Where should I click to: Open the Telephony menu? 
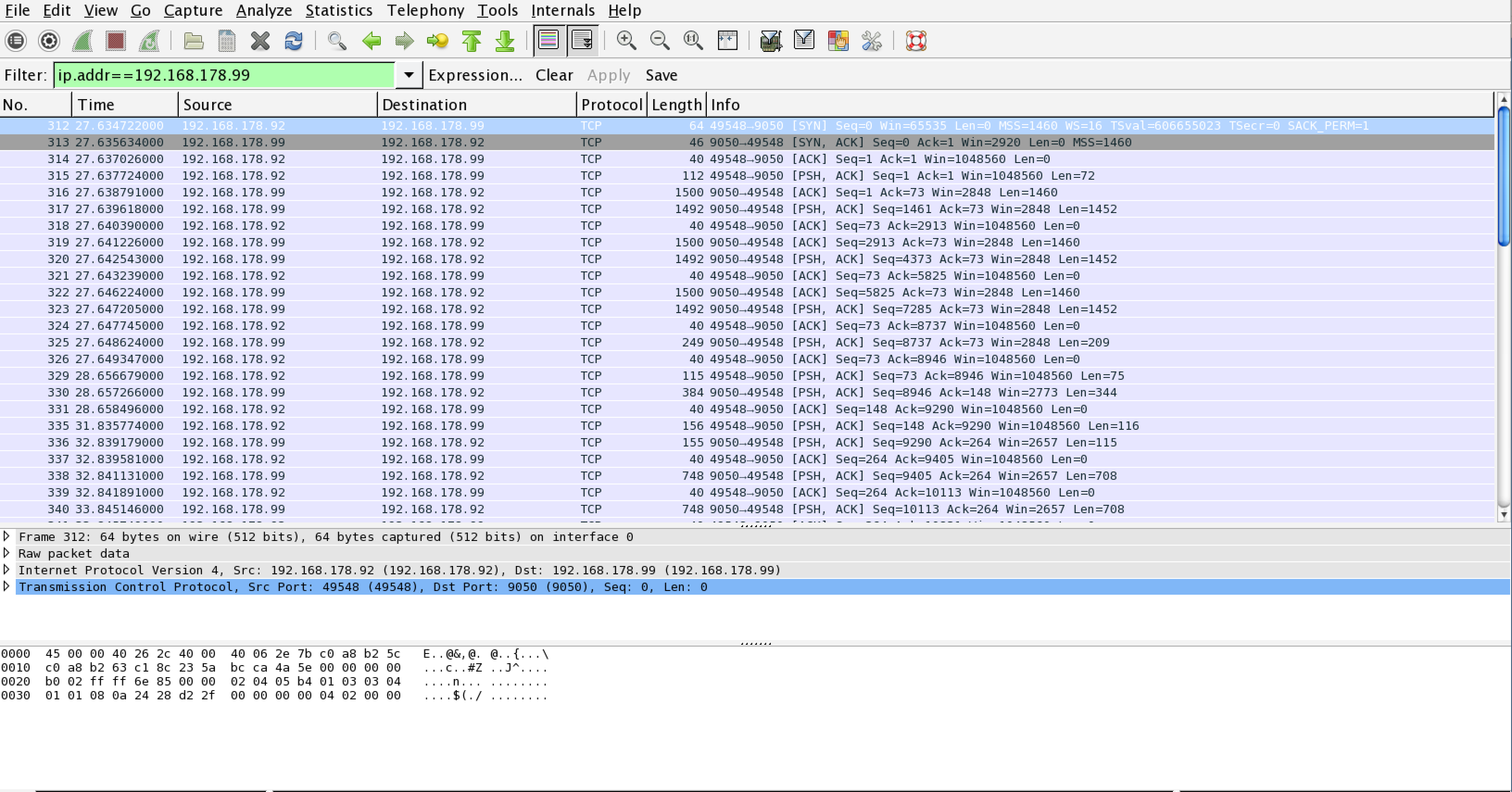(425, 11)
